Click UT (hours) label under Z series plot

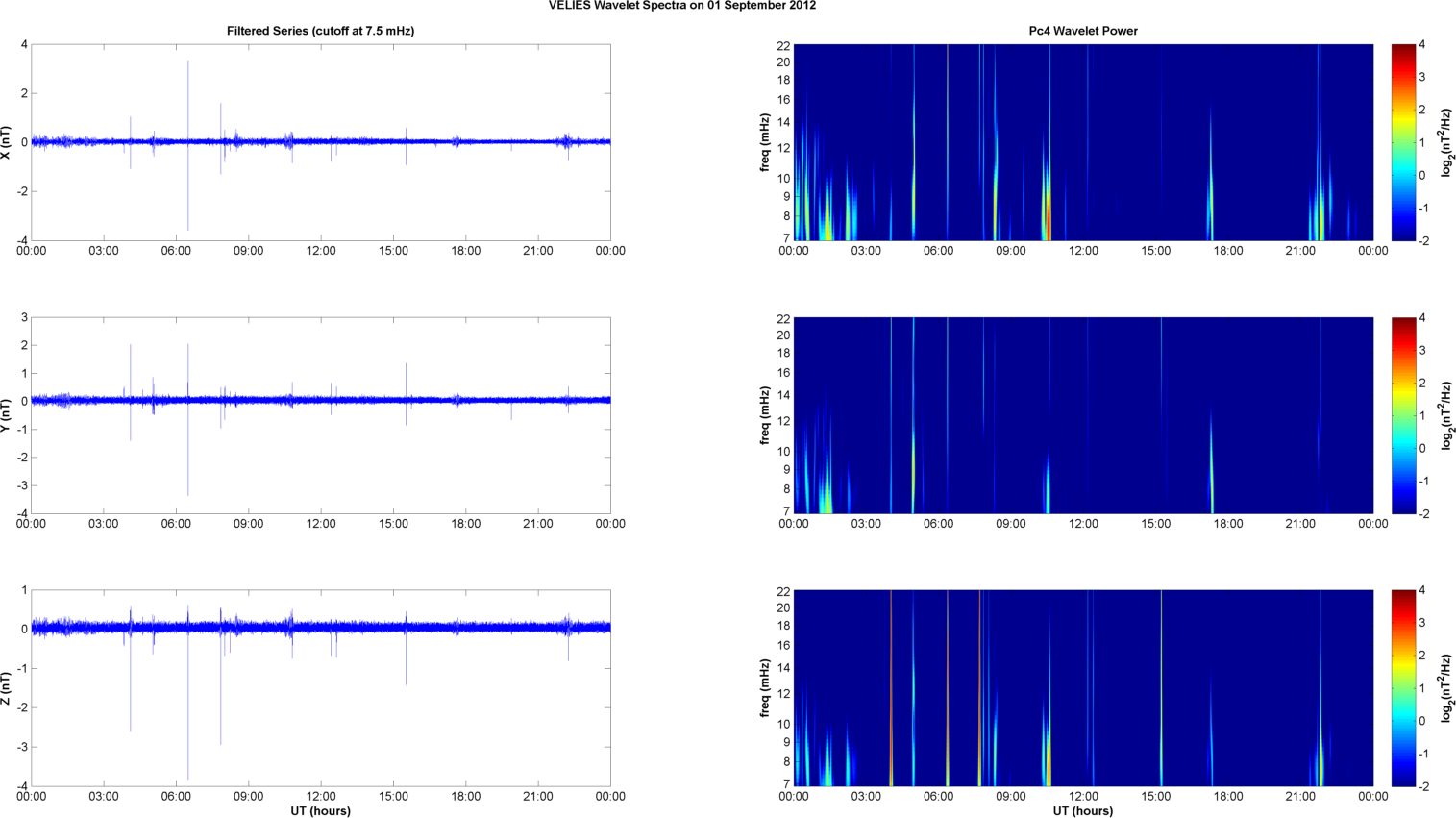pos(320,810)
